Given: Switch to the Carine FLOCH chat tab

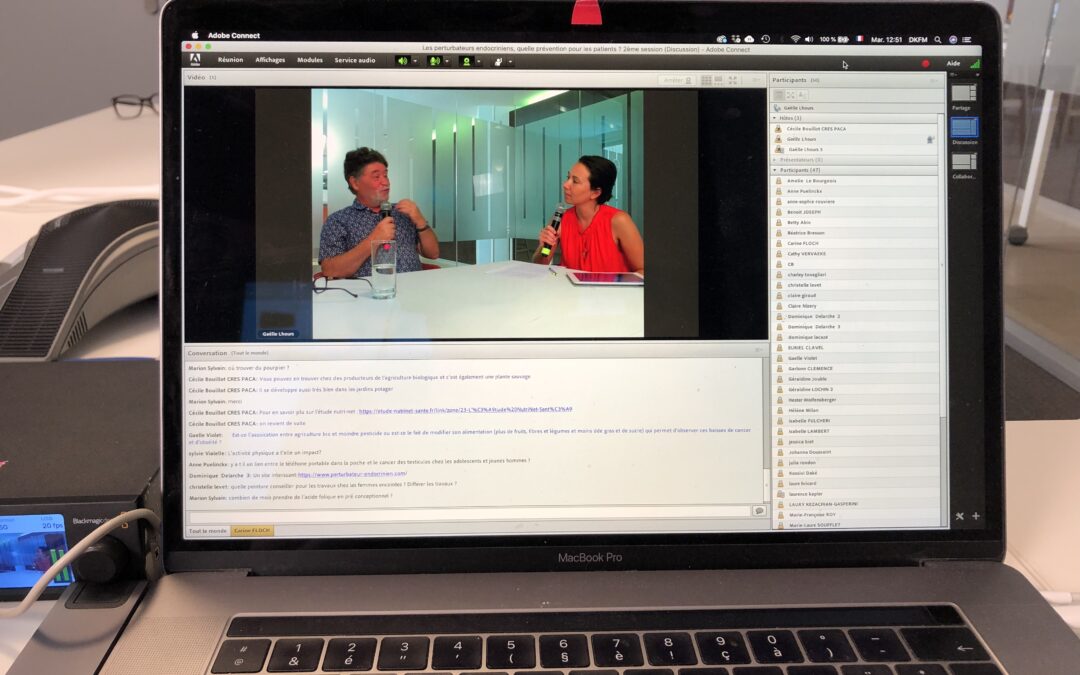Looking at the screenshot, I should tap(252, 530).
